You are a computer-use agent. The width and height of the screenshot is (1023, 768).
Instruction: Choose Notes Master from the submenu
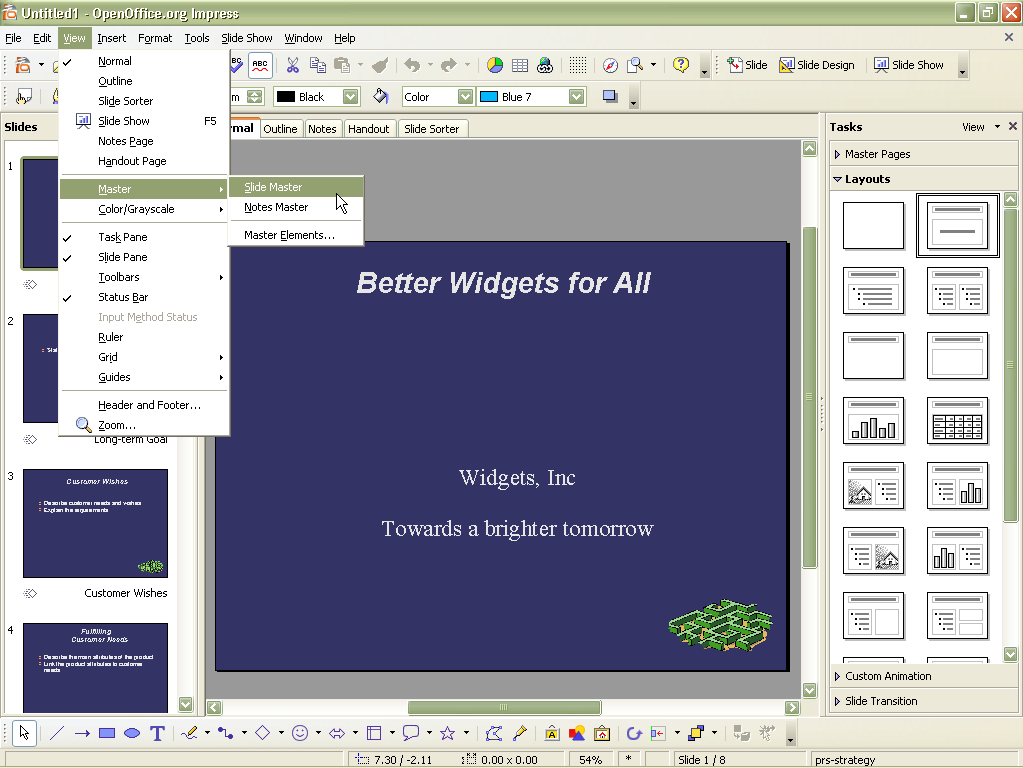tap(296, 207)
